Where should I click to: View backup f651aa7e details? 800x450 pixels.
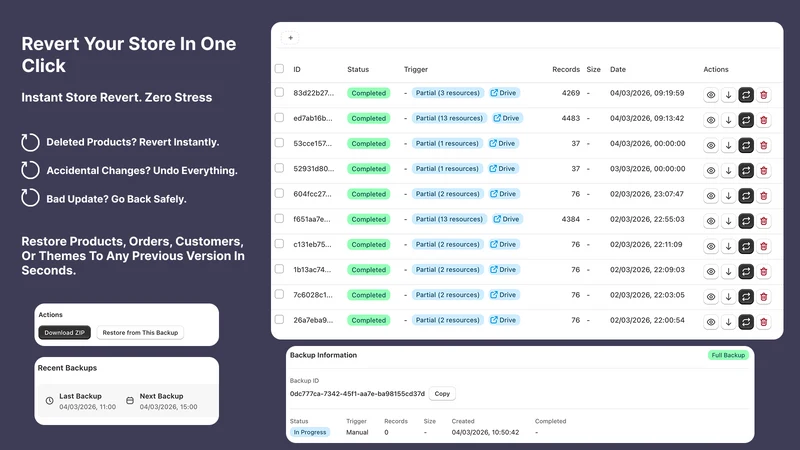click(711, 221)
